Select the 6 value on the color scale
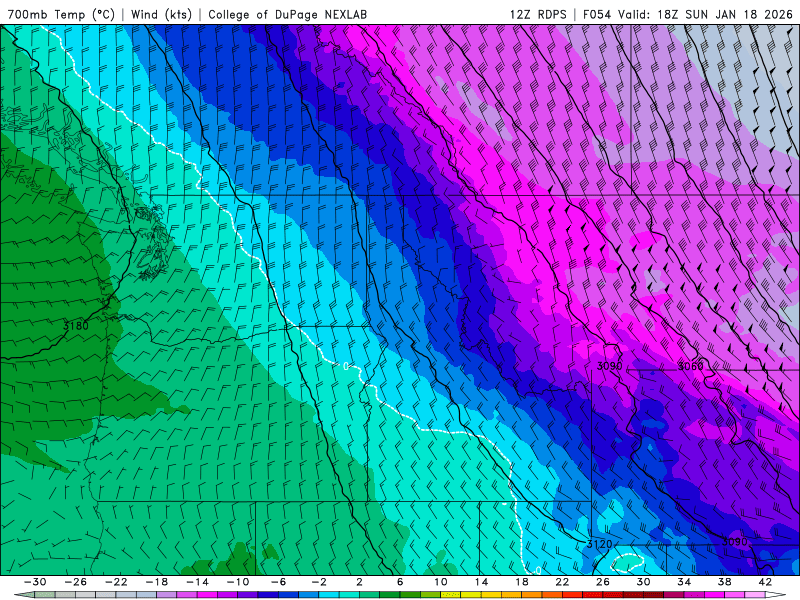 (x=400, y=582)
